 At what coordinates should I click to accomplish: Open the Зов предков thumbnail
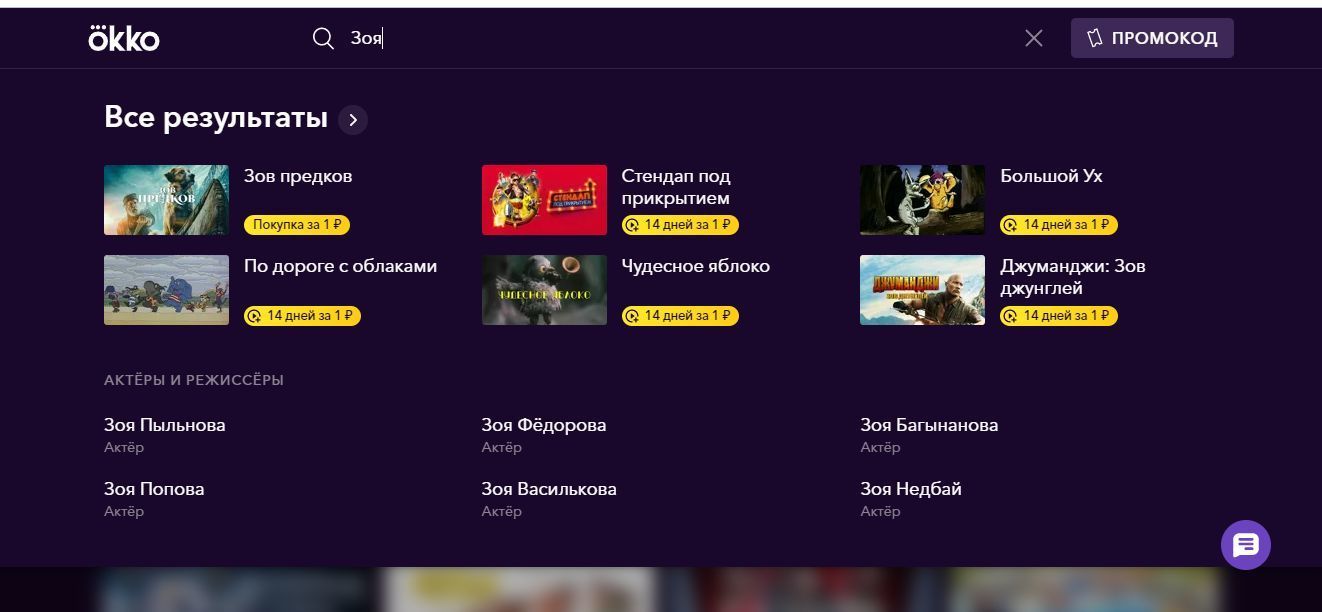(x=166, y=200)
